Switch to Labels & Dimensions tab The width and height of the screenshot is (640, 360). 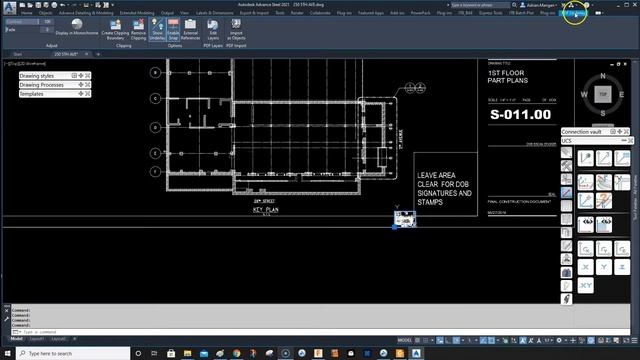point(215,13)
